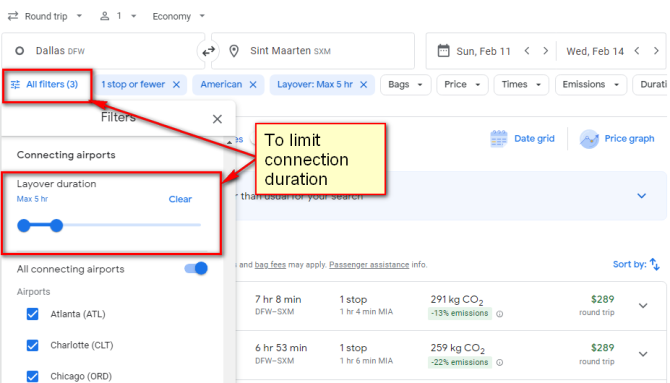Swap origin and destination airports
This screenshot has width=670, height=383.
(x=208, y=51)
